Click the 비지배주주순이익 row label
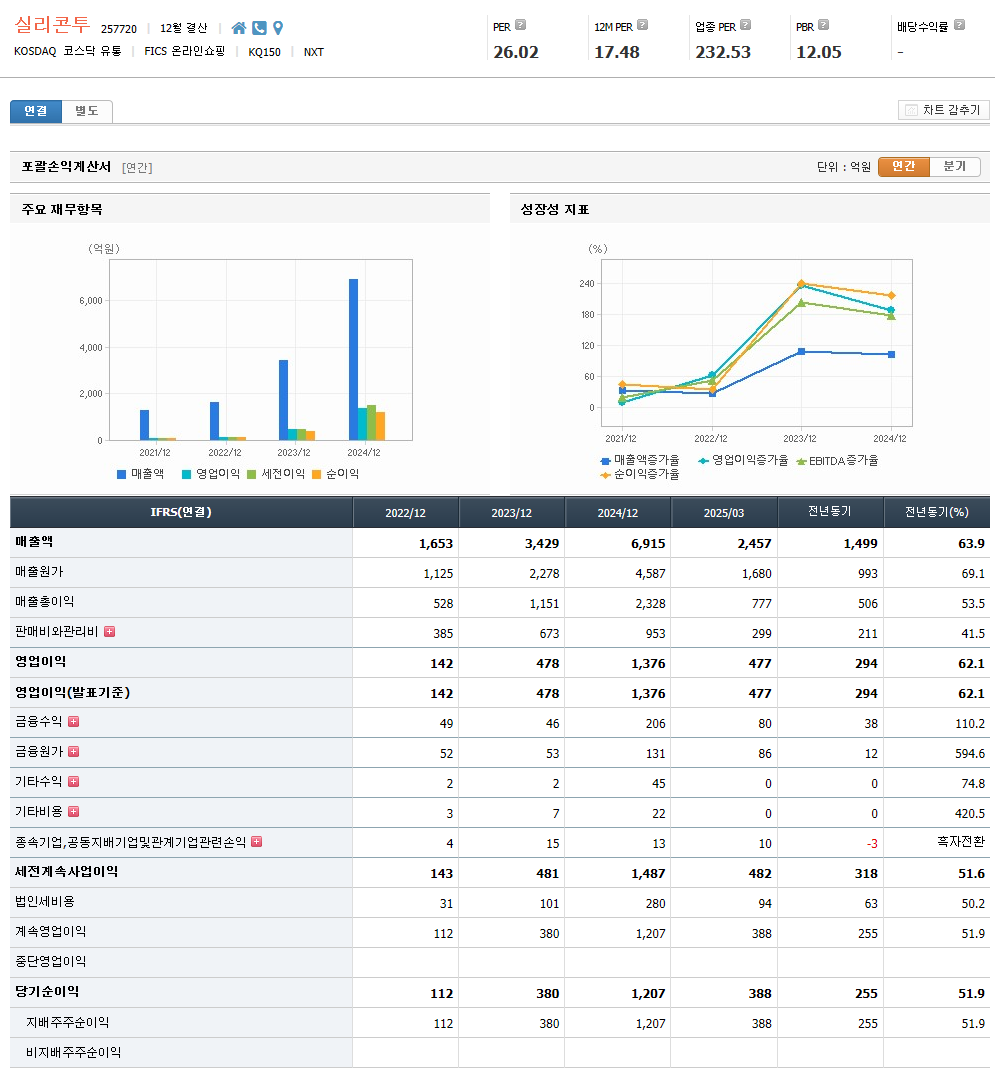 click(x=73, y=1053)
